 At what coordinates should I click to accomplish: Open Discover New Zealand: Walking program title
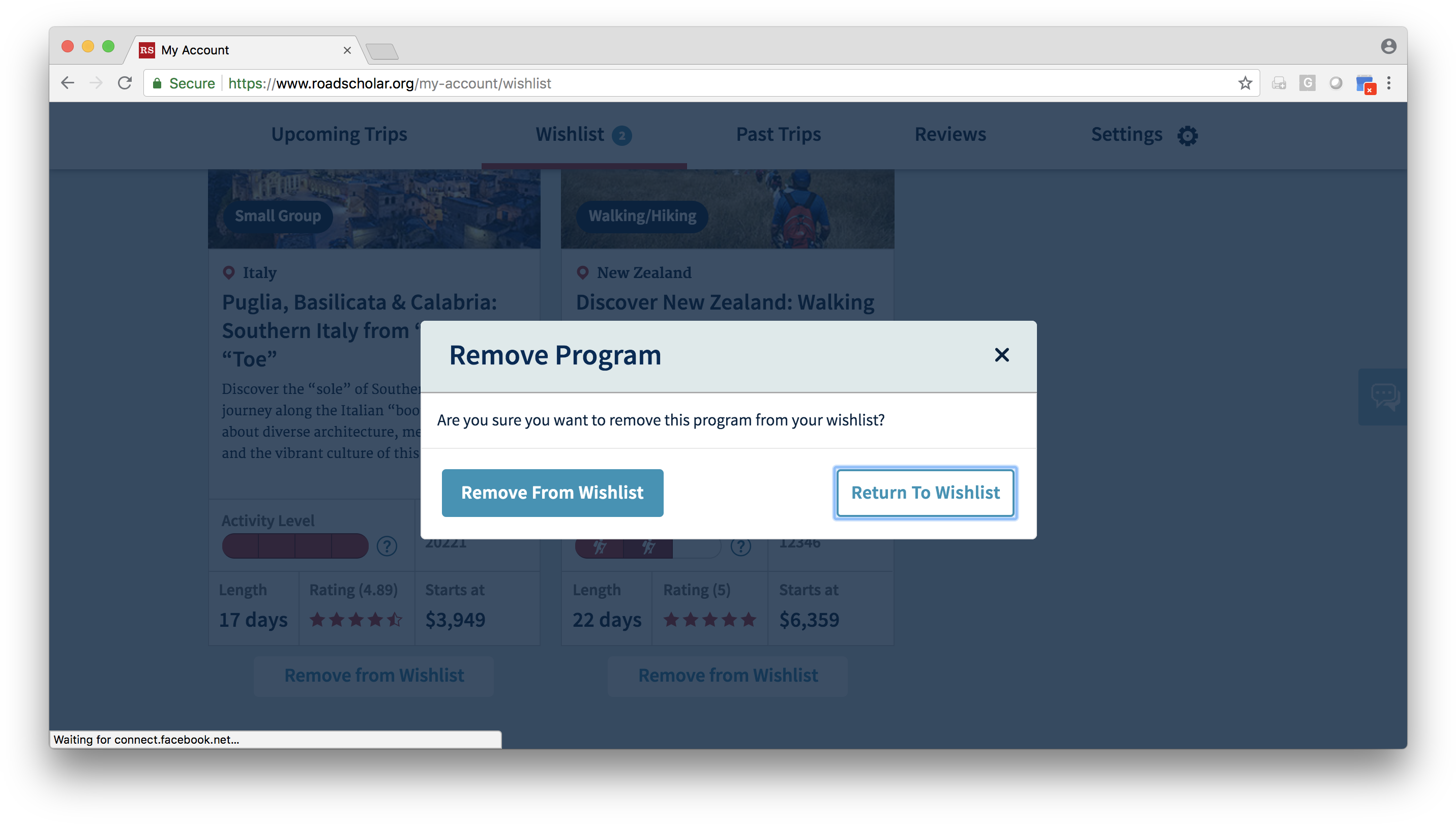[x=725, y=302]
